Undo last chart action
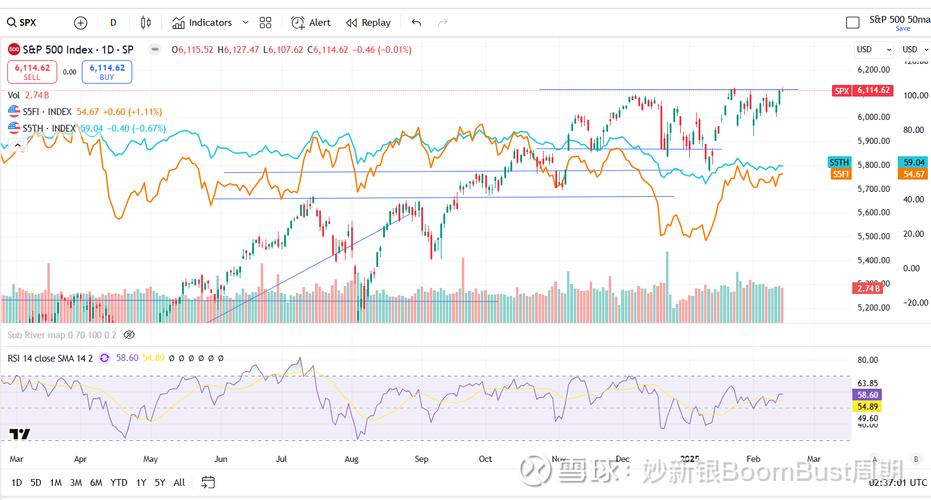The width and height of the screenshot is (931, 500). [x=416, y=23]
